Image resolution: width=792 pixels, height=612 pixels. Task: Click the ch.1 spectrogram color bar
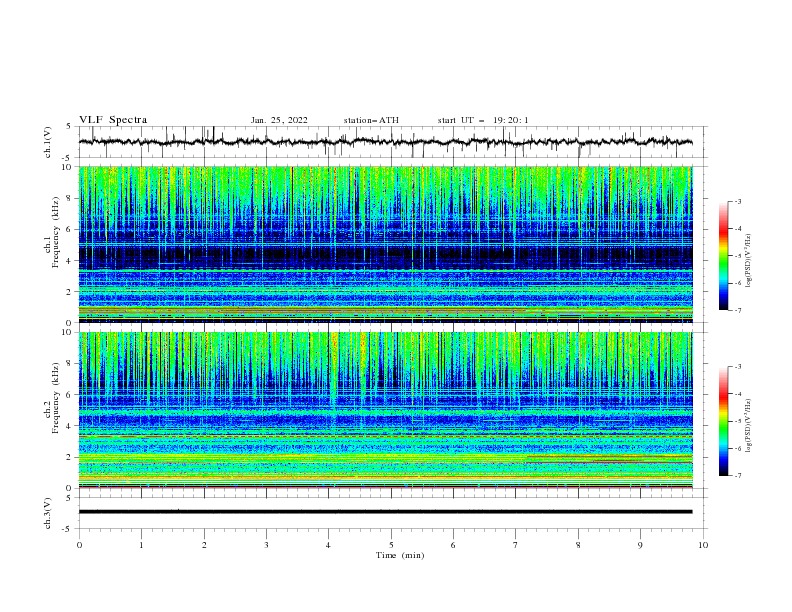[723, 256]
